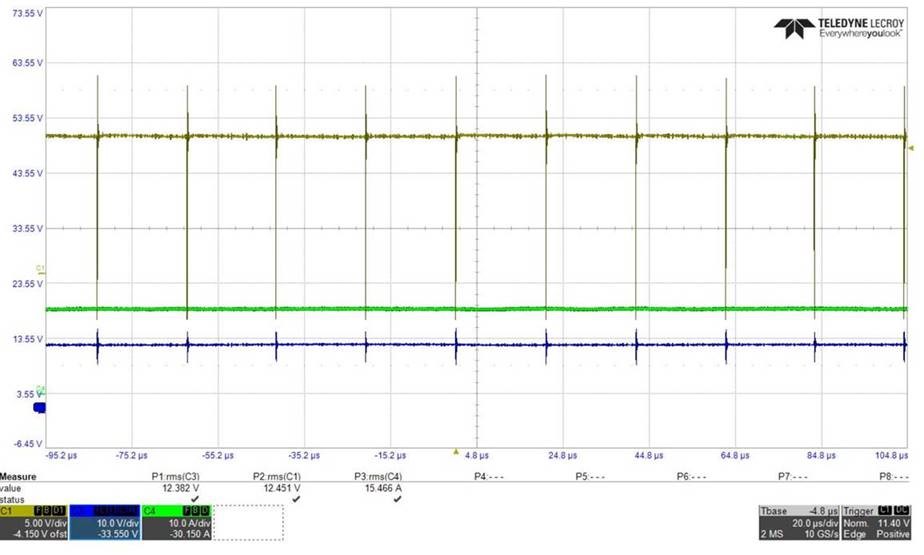This screenshot has height=555, width=924.
Task: Select the empty P4 measurement slot
Action: pyautogui.click(x=489, y=476)
